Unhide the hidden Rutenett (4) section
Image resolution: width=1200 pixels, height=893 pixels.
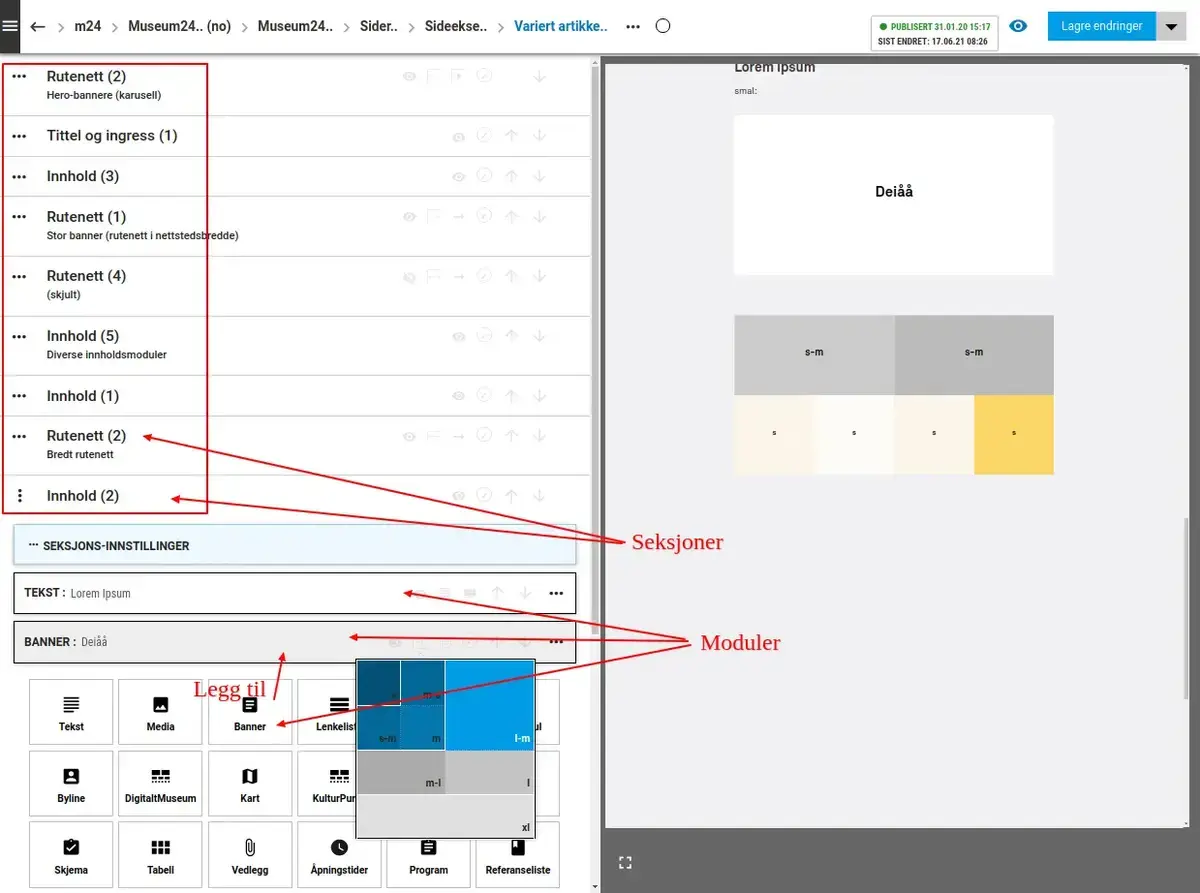pos(409,277)
